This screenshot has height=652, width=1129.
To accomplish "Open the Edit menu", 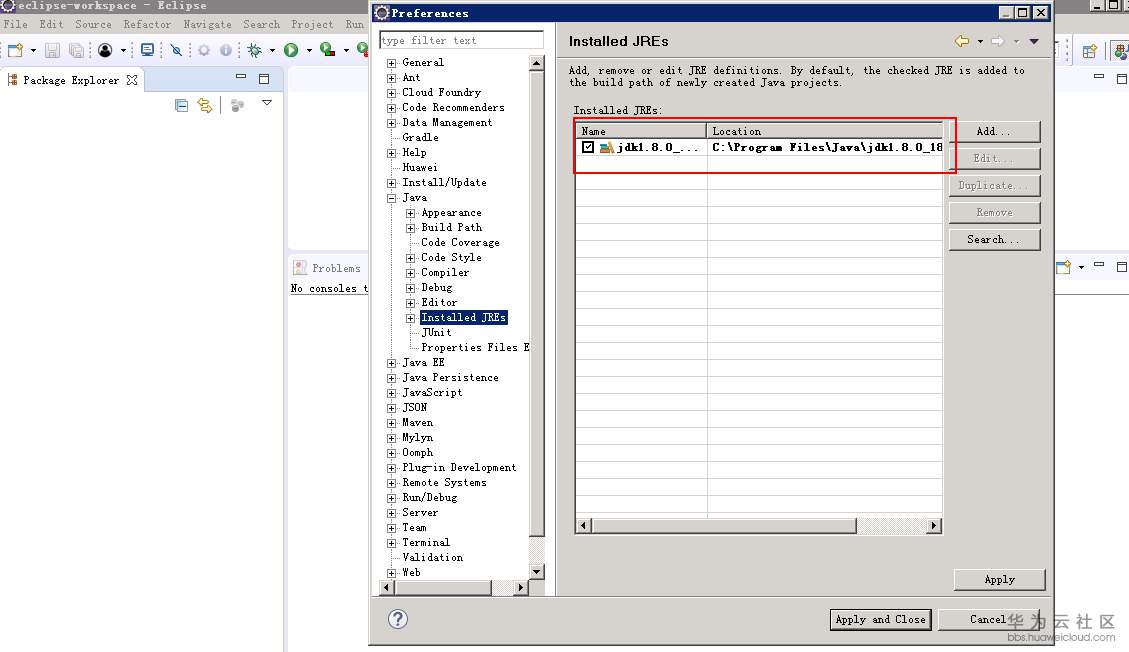I will tap(51, 24).
